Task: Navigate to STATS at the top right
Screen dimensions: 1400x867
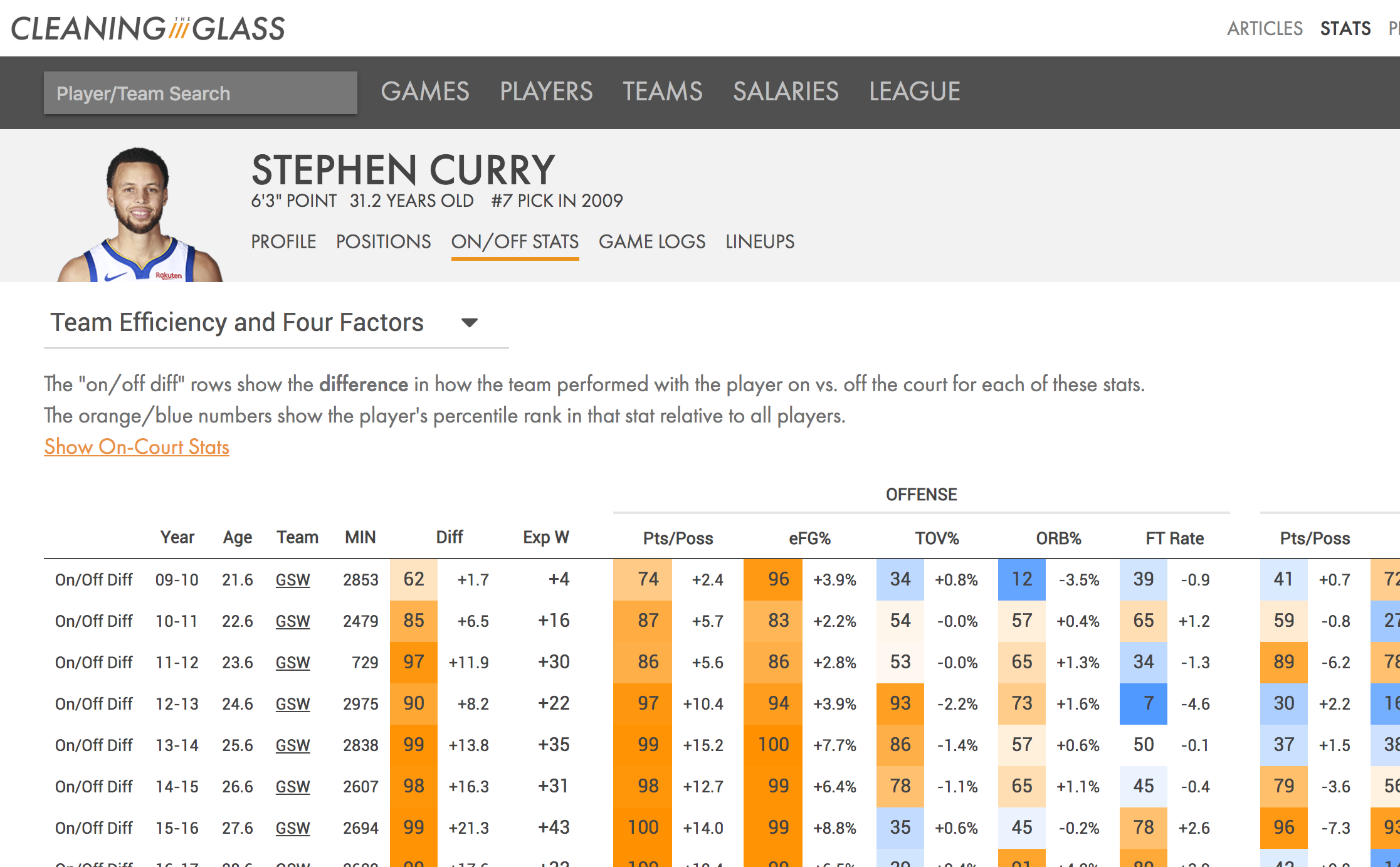Action: (1345, 28)
